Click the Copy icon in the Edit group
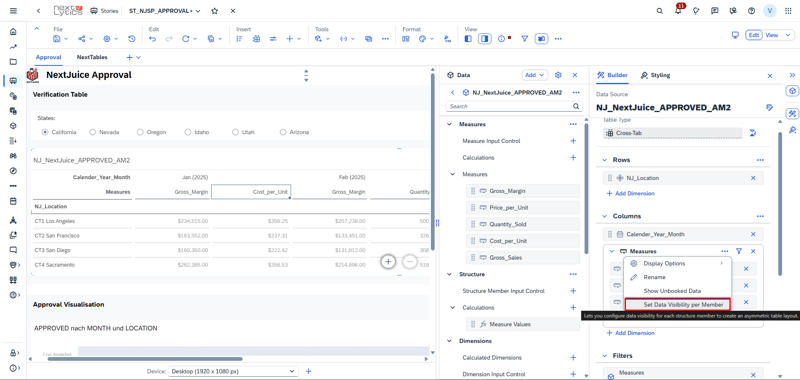Viewport: 800px width, 380px height. (x=211, y=39)
